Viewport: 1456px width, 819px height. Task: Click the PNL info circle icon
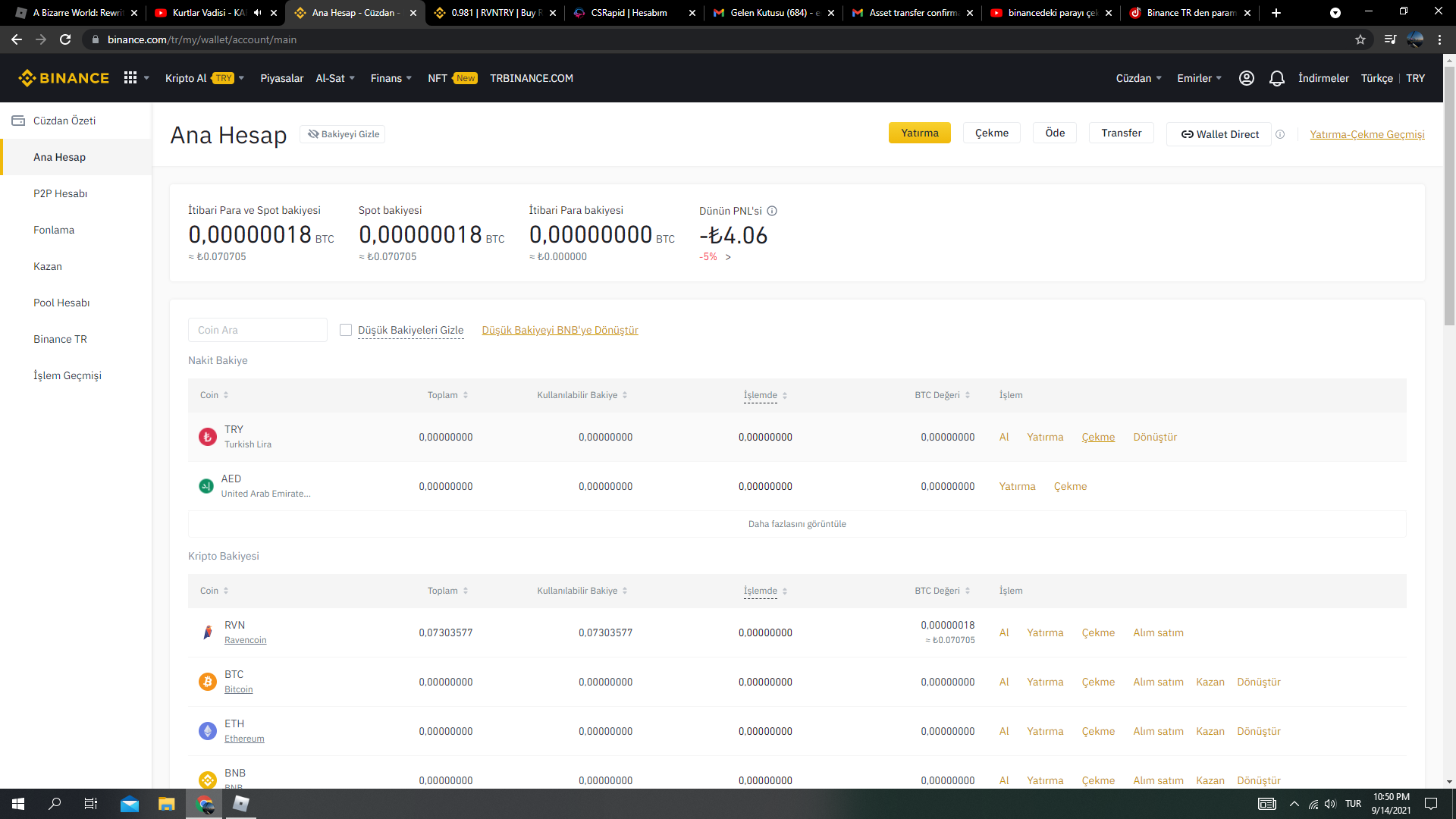772,211
